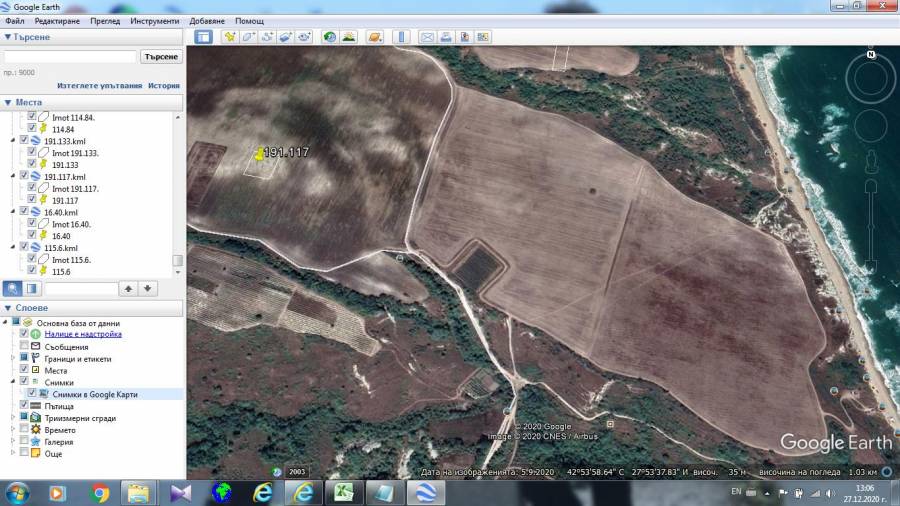Disable the Пътища layer checkbox
The width and height of the screenshot is (900, 506).
tap(24, 406)
